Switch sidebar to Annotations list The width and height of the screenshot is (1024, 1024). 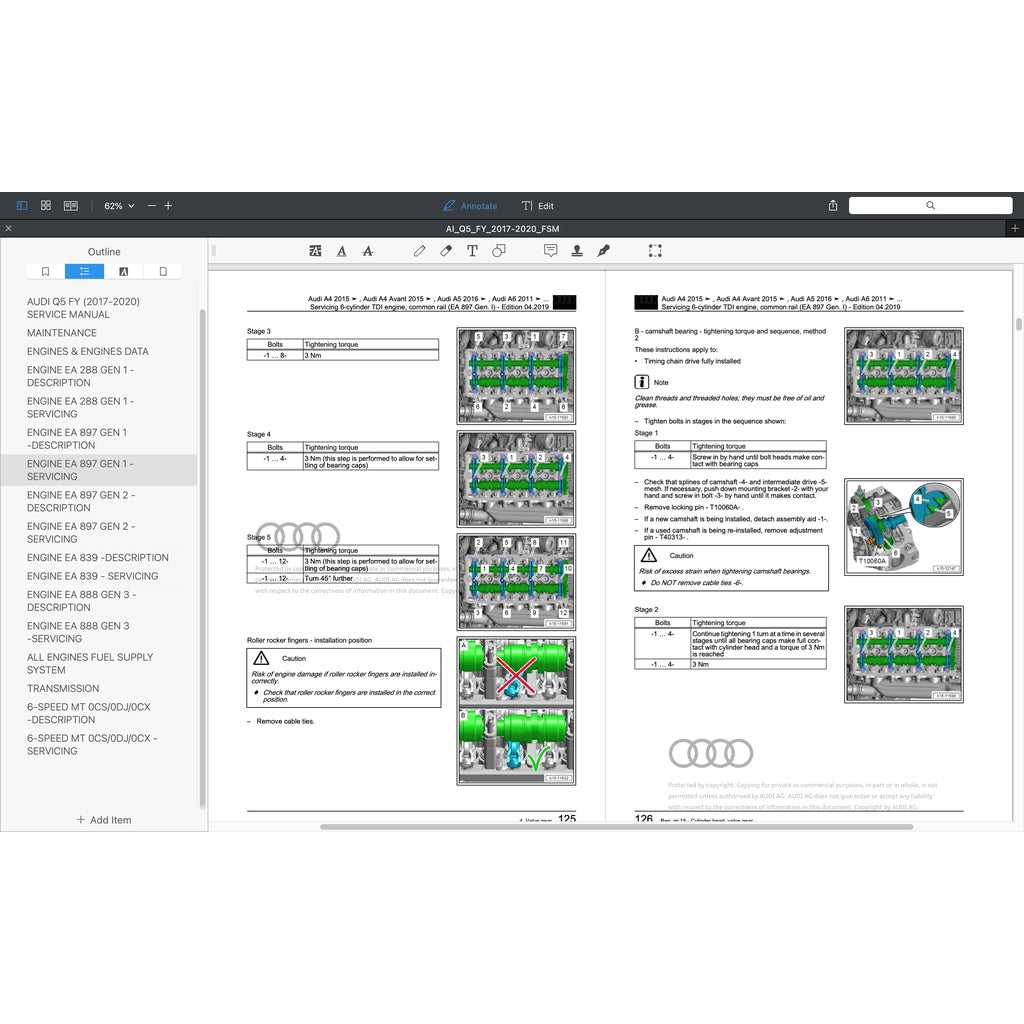click(124, 271)
